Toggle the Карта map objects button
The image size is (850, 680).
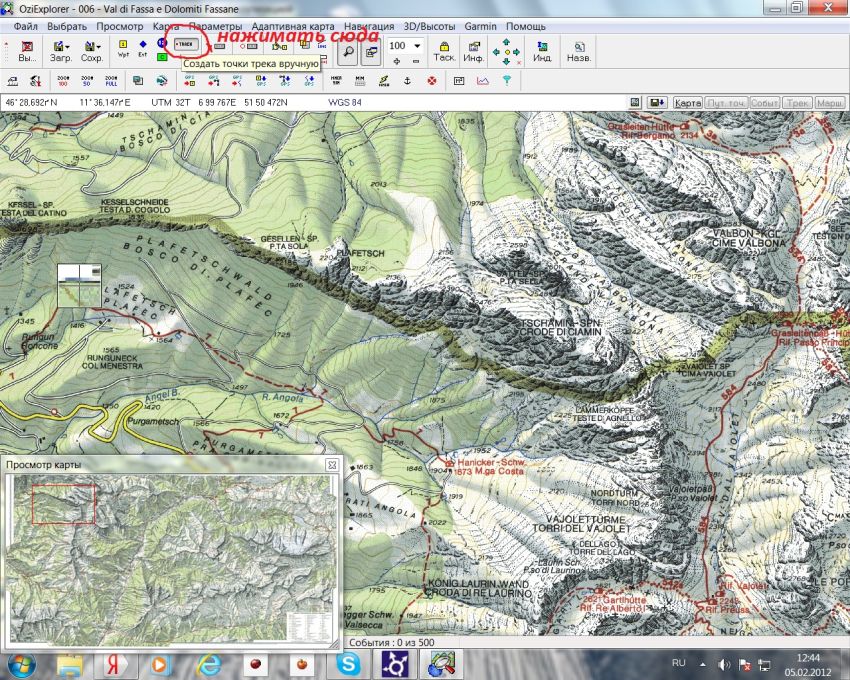coord(687,103)
